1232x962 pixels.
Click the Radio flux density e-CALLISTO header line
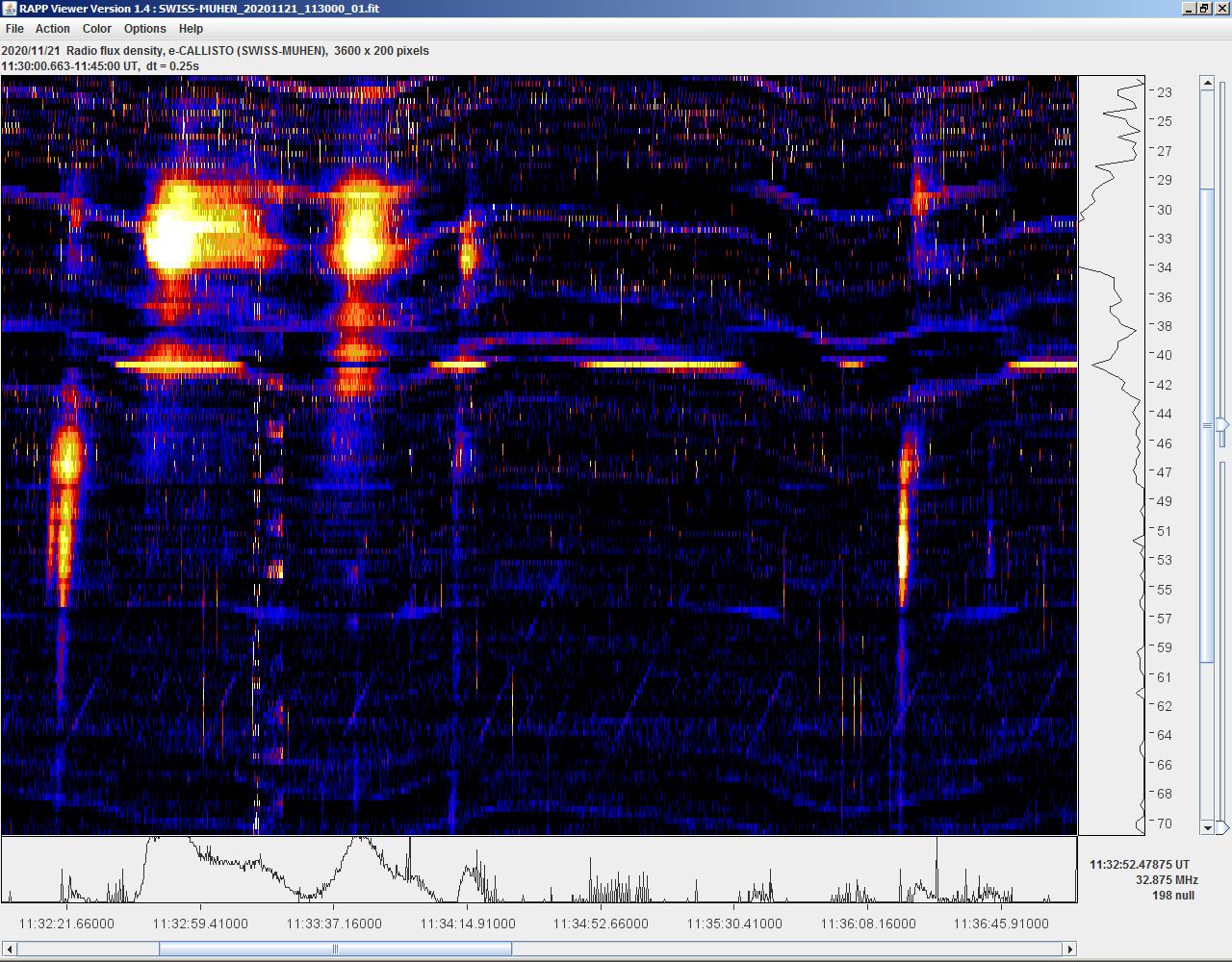coord(216,51)
